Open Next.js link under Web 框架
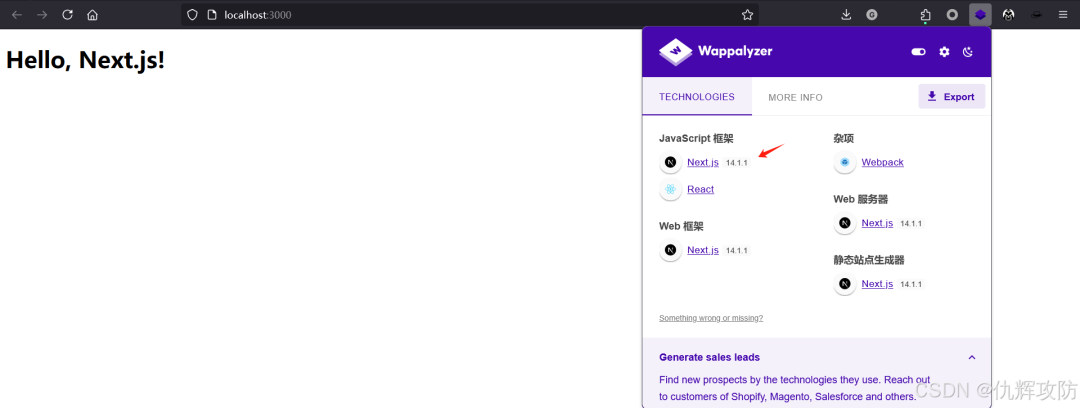 point(703,250)
